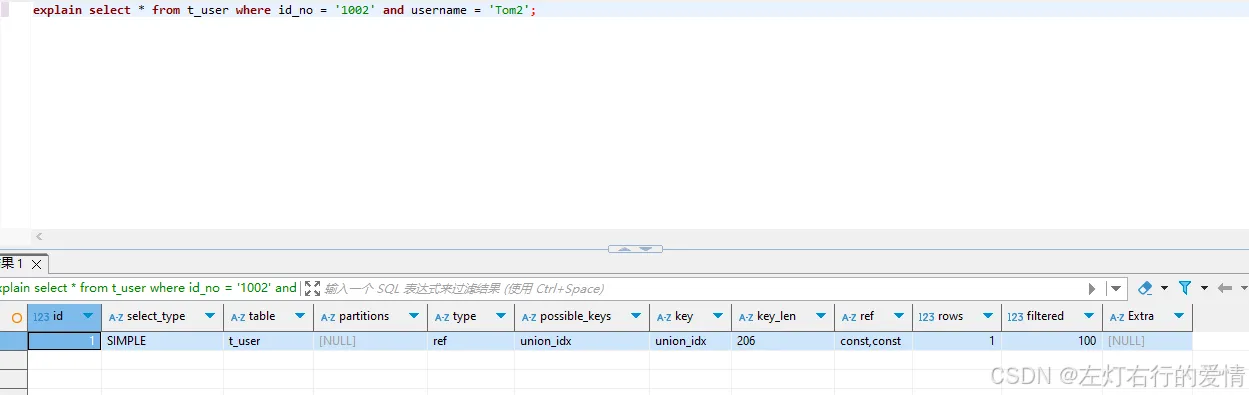Click the A-Z type icon of select_type column
The width and height of the screenshot is (1249, 395).
tap(116, 317)
